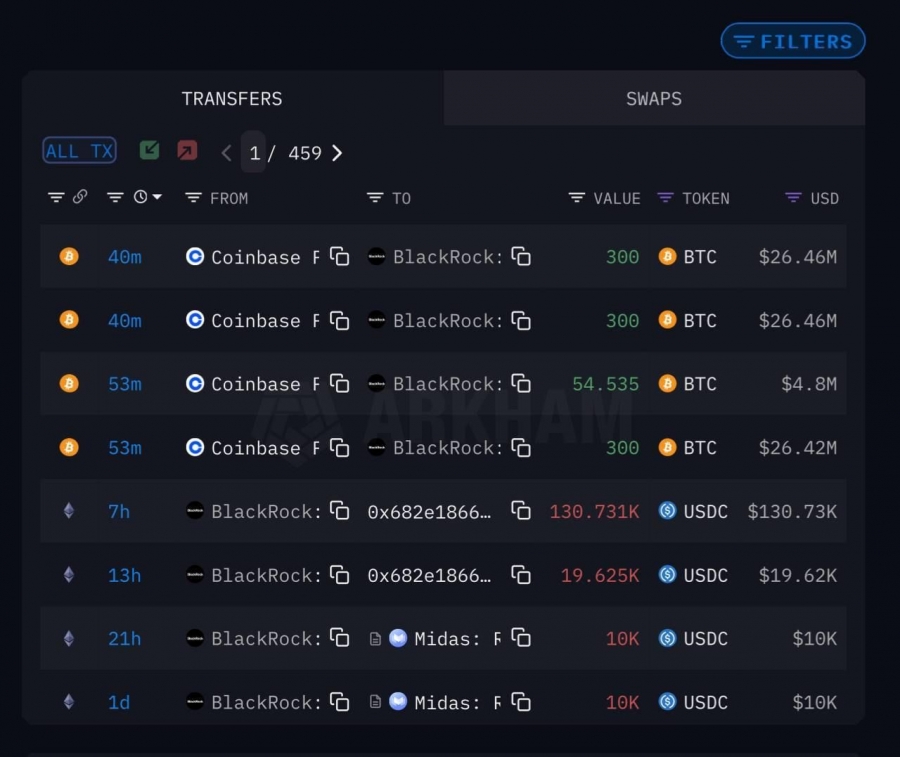The width and height of the screenshot is (900, 757).
Task: Click the $26.42M USD amount
Action: pyautogui.click(x=798, y=448)
